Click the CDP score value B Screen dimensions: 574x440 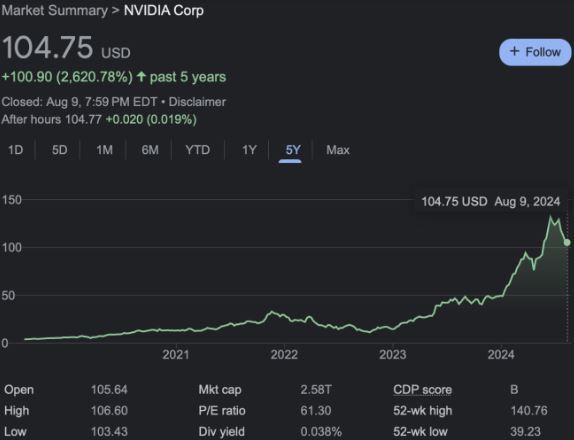point(514,389)
